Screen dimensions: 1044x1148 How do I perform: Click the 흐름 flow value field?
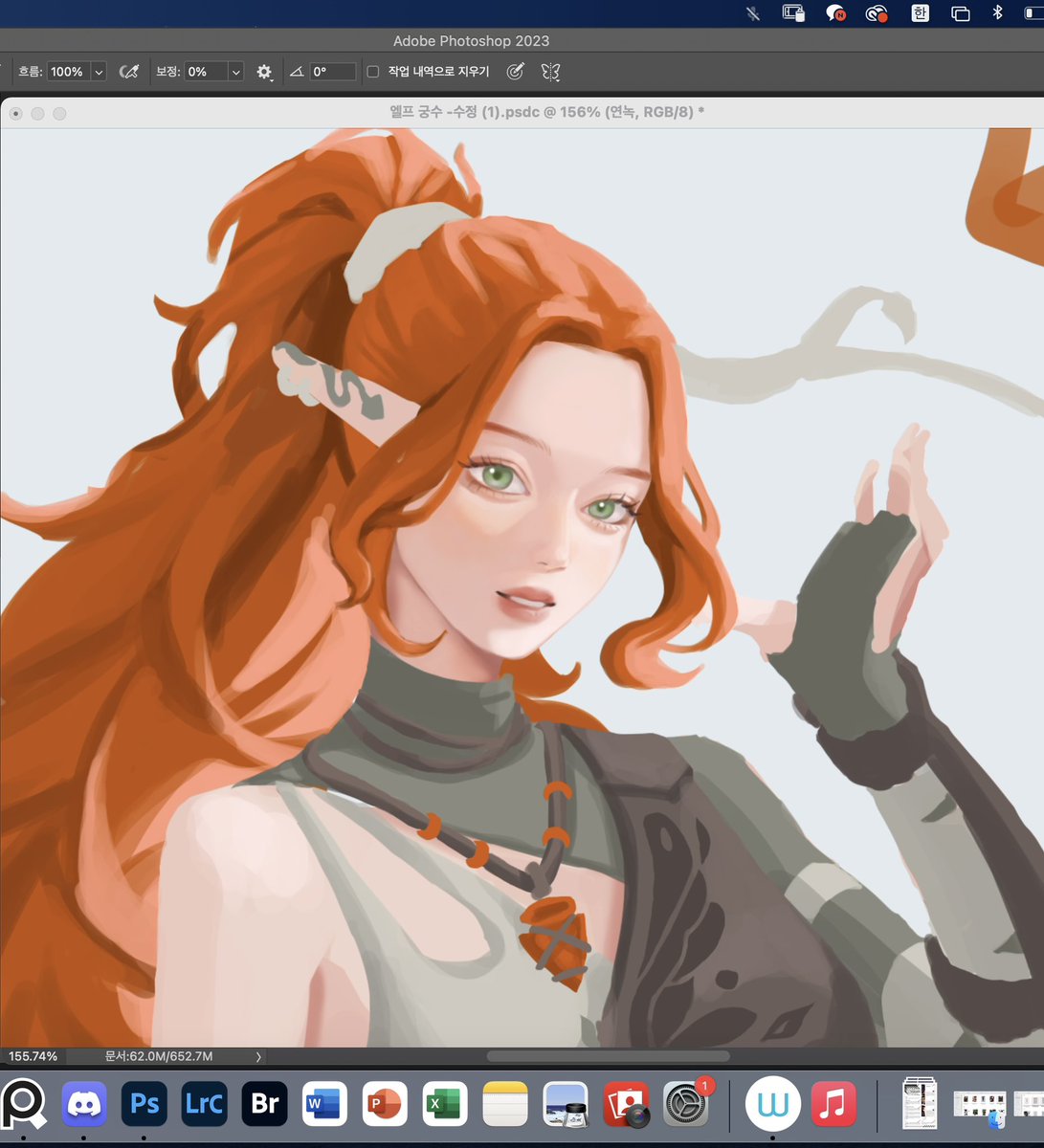[68, 72]
